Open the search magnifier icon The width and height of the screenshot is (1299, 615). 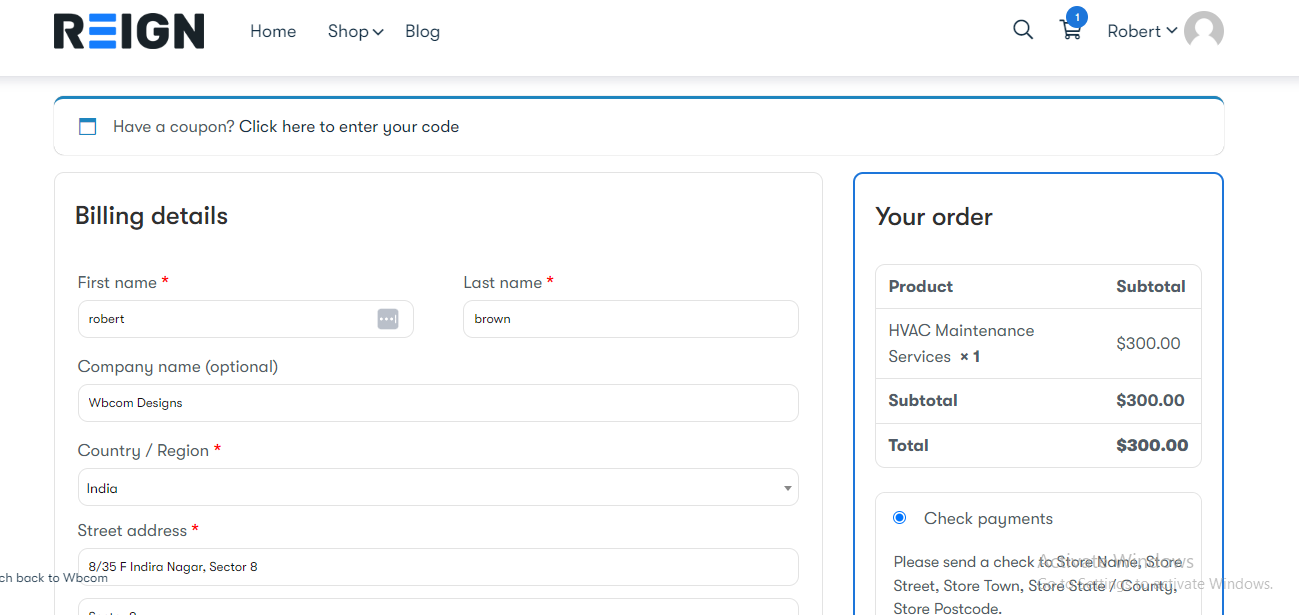pos(1022,30)
